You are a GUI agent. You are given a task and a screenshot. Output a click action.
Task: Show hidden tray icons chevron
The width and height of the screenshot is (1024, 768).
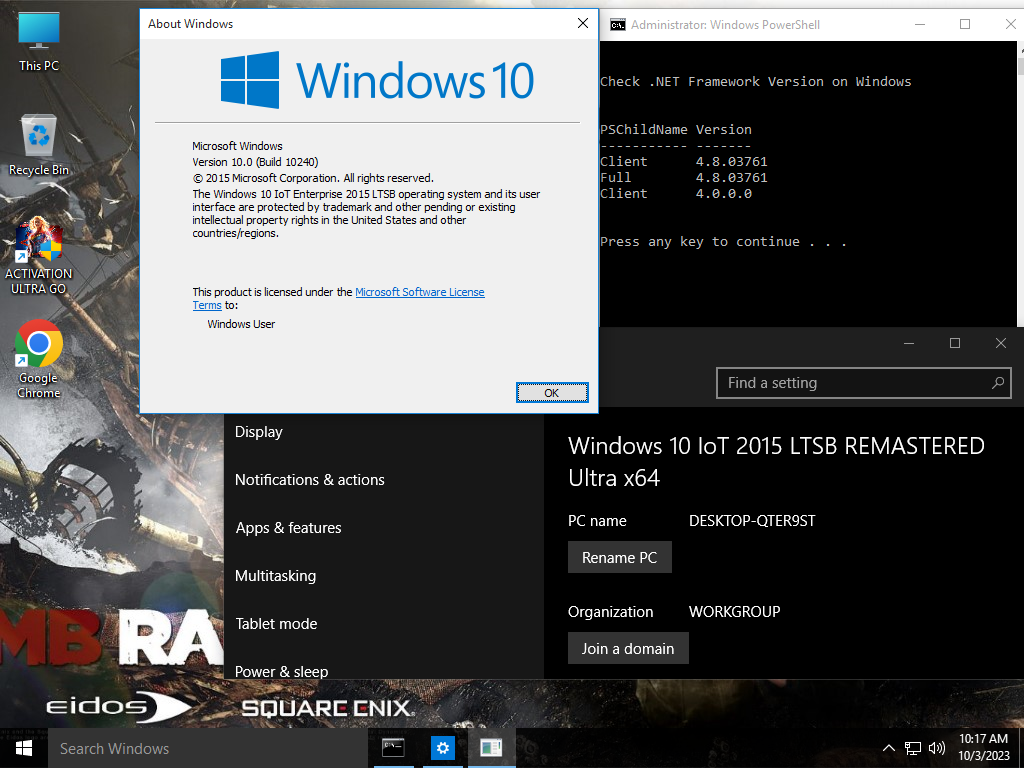(x=889, y=748)
